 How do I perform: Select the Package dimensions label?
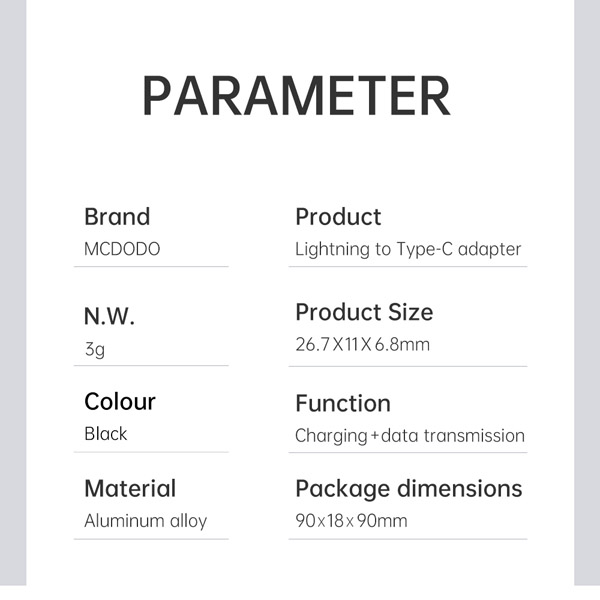pyautogui.click(x=409, y=489)
